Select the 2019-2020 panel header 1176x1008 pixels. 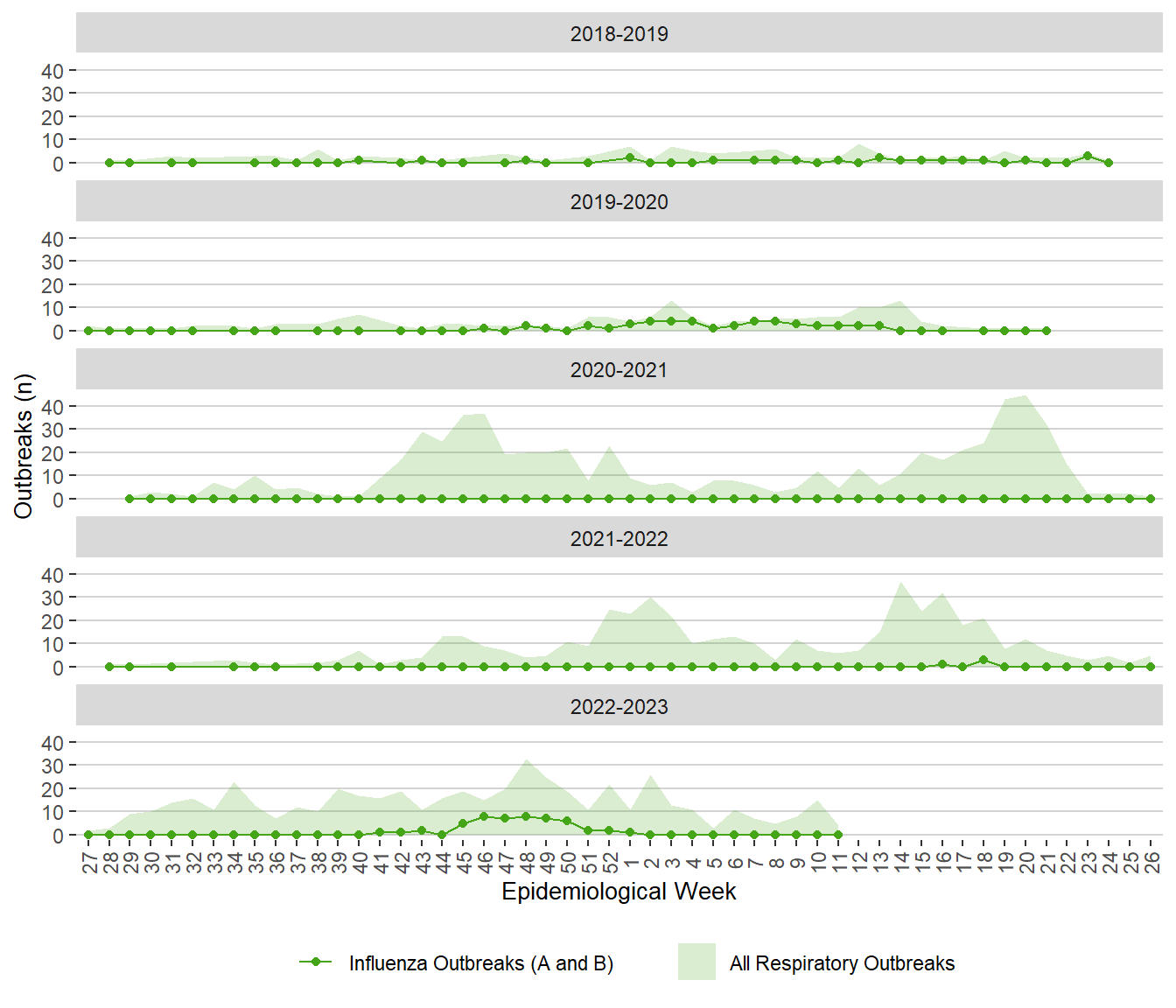[x=619, y=202]
